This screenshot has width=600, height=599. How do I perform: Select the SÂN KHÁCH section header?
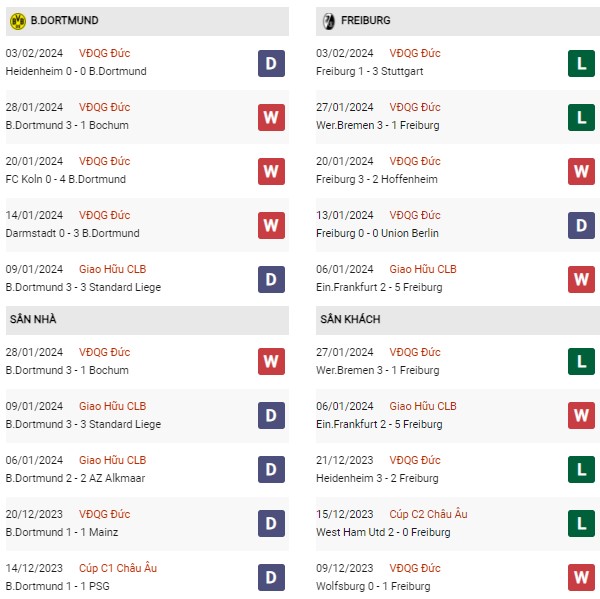[458, 320]
